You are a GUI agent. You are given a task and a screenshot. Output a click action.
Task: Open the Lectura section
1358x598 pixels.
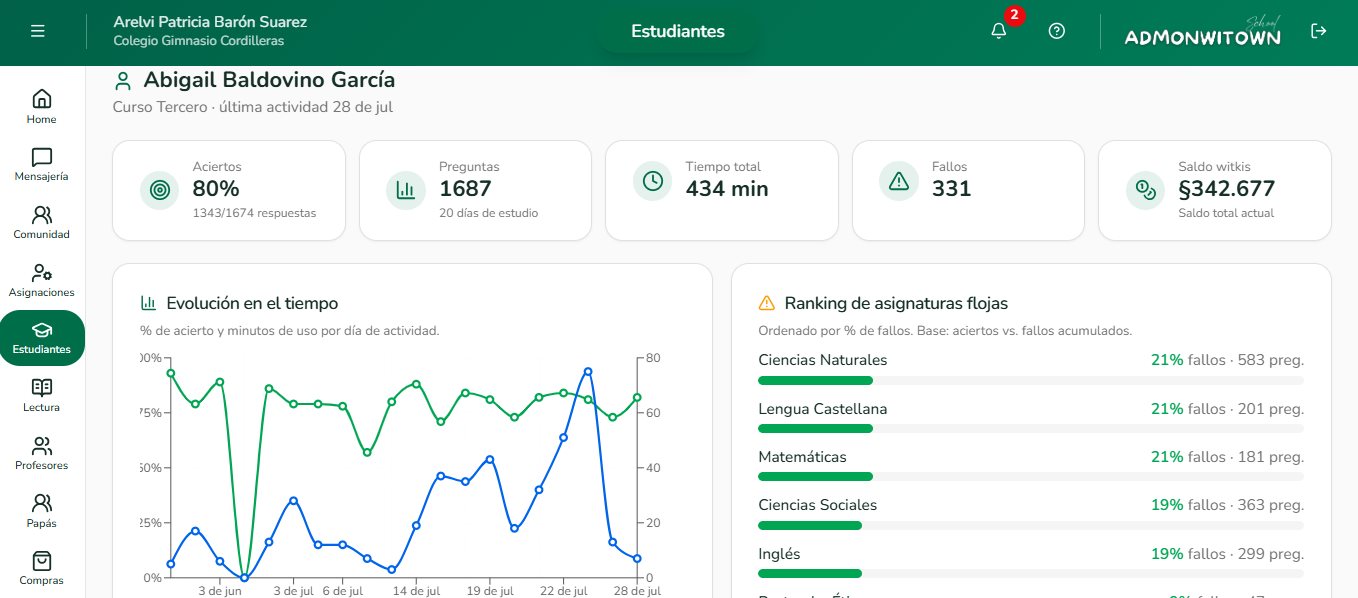coord(42,396)
